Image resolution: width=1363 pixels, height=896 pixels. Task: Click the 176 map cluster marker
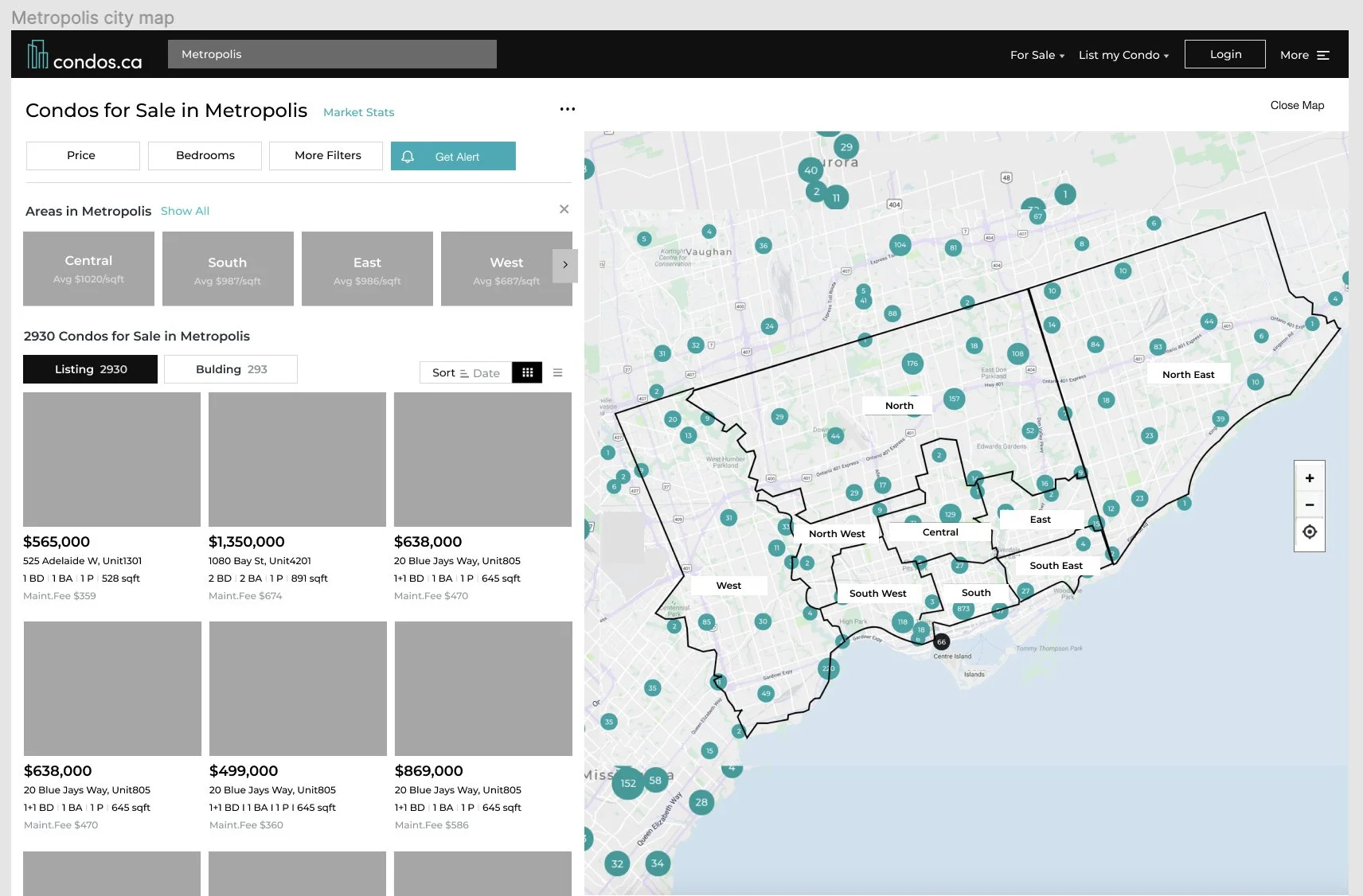pyautogui.click(x=912, y=364)
